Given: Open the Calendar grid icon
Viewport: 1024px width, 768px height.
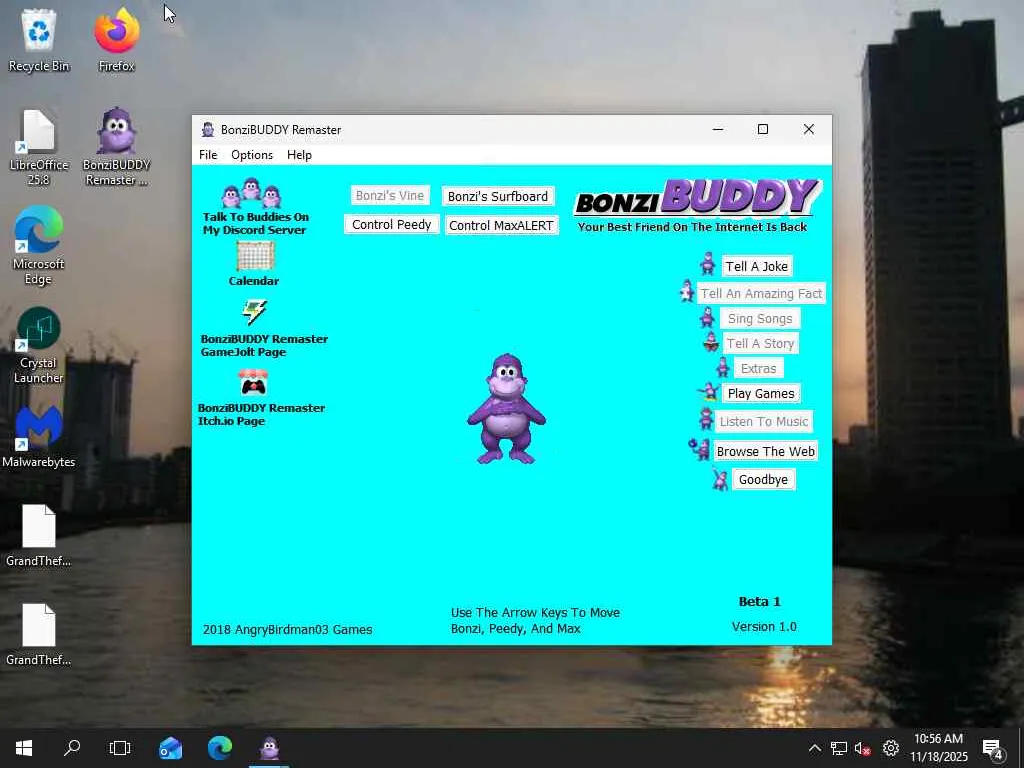Looking at the screenshot, I should click(255, 256).
